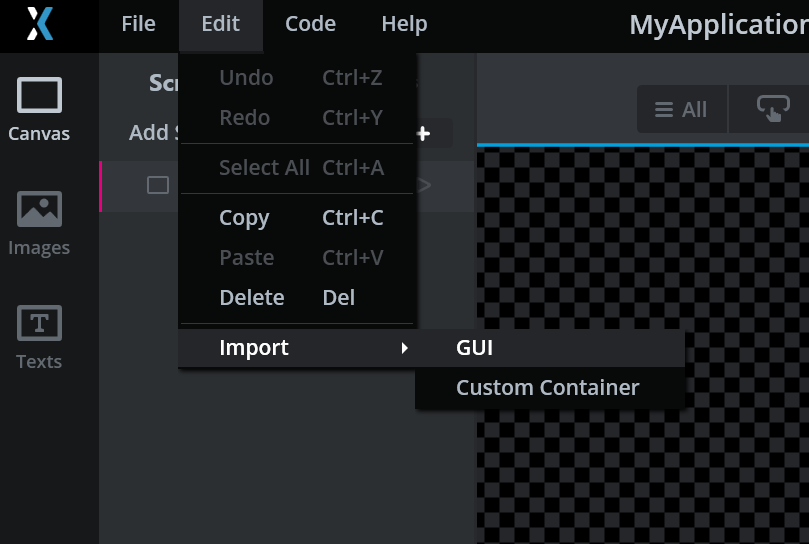The width and height of the screenshot is (809, 544).
Task: Open the Texts section
Action: point(39,338)
